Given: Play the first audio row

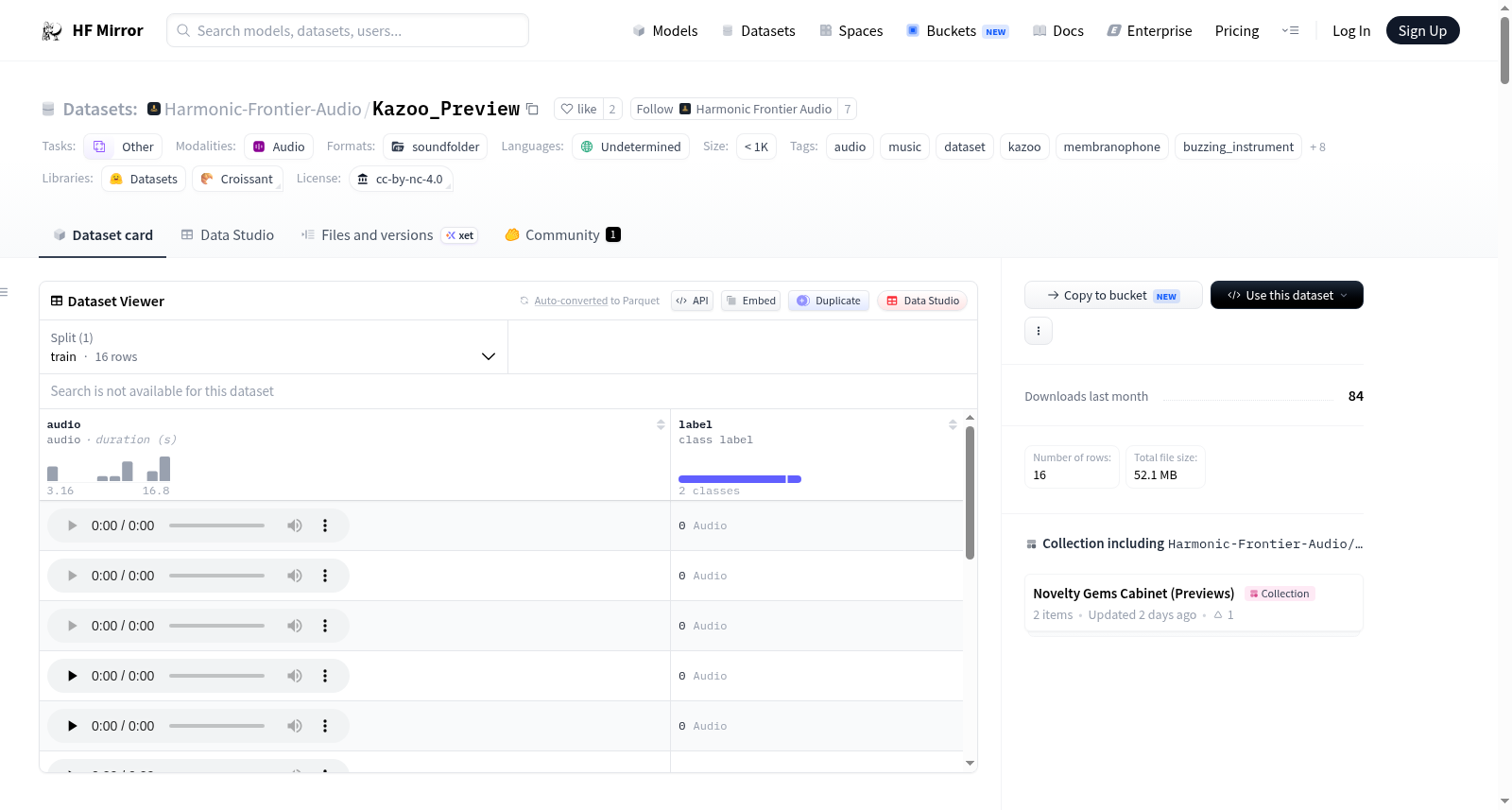Looking at the screenshot, I should (73, 526).
